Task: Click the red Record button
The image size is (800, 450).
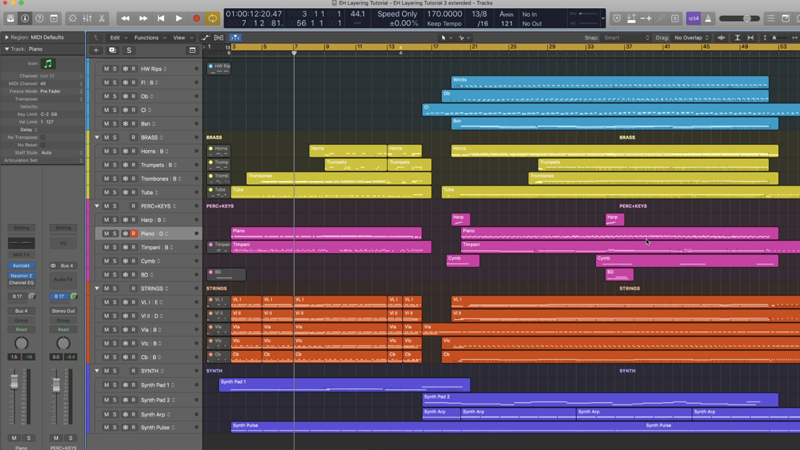Action: 196,18
